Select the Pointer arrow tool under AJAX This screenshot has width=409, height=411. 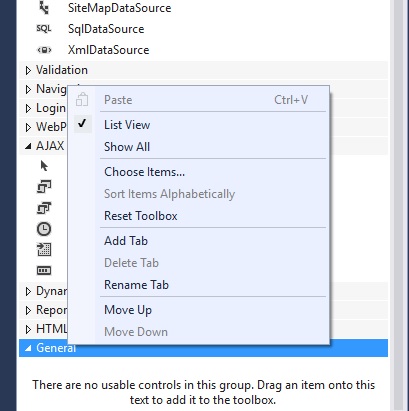point(44,166)
